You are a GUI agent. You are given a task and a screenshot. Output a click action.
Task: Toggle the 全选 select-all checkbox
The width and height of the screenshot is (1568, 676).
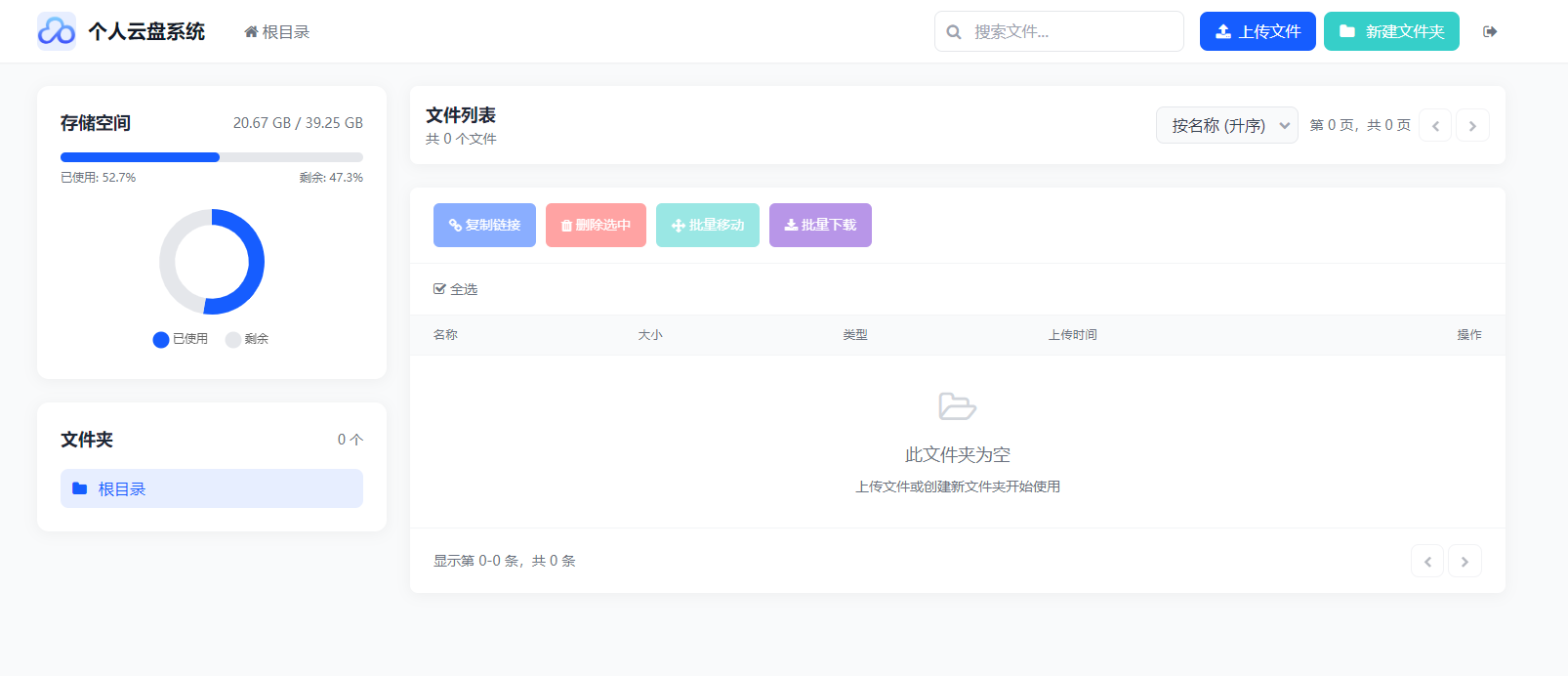pyautogui.click(x=439, y=289)
